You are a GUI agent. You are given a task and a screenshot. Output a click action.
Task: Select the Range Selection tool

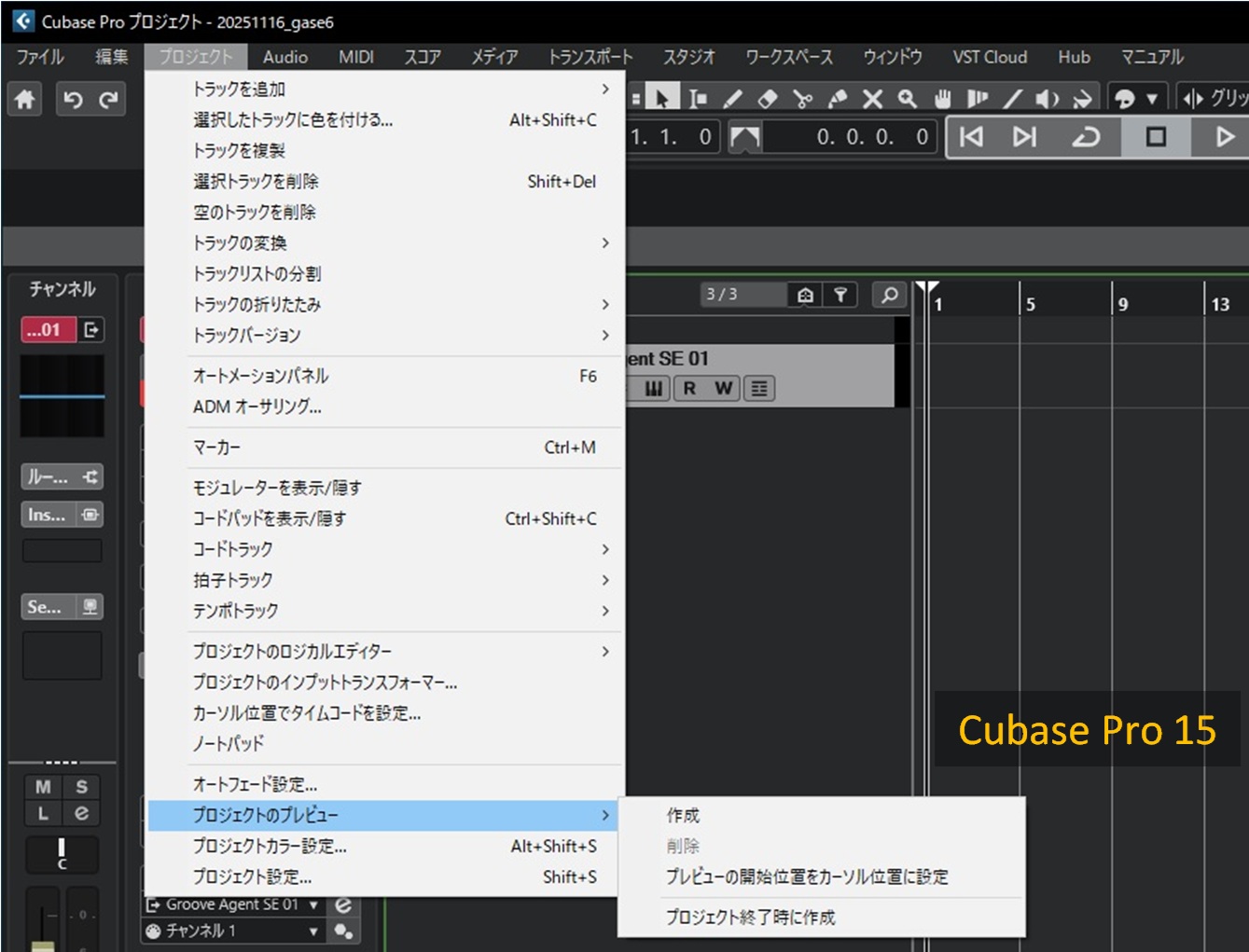(699, 97)
